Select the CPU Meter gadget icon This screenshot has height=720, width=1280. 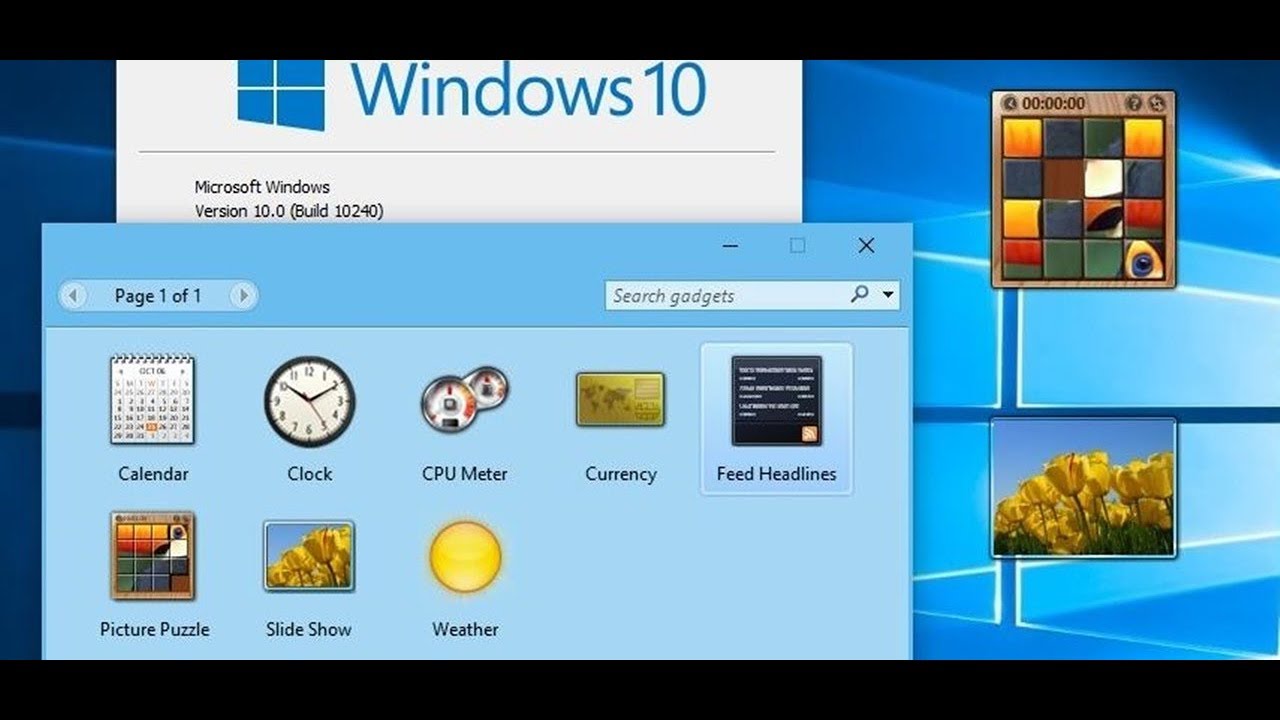pos(465,399)
